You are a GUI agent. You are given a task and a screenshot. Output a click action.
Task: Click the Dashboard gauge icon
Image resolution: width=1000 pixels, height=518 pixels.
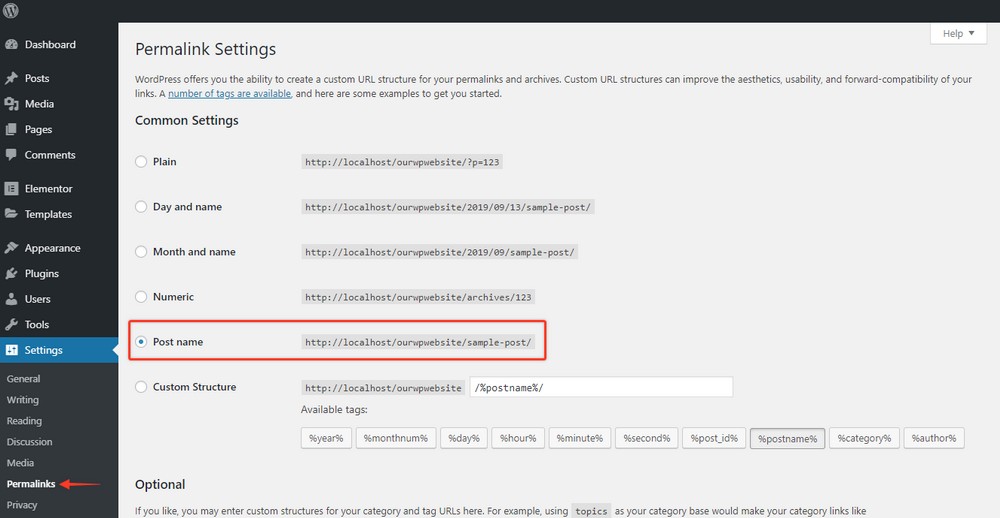tap(11, 45)
